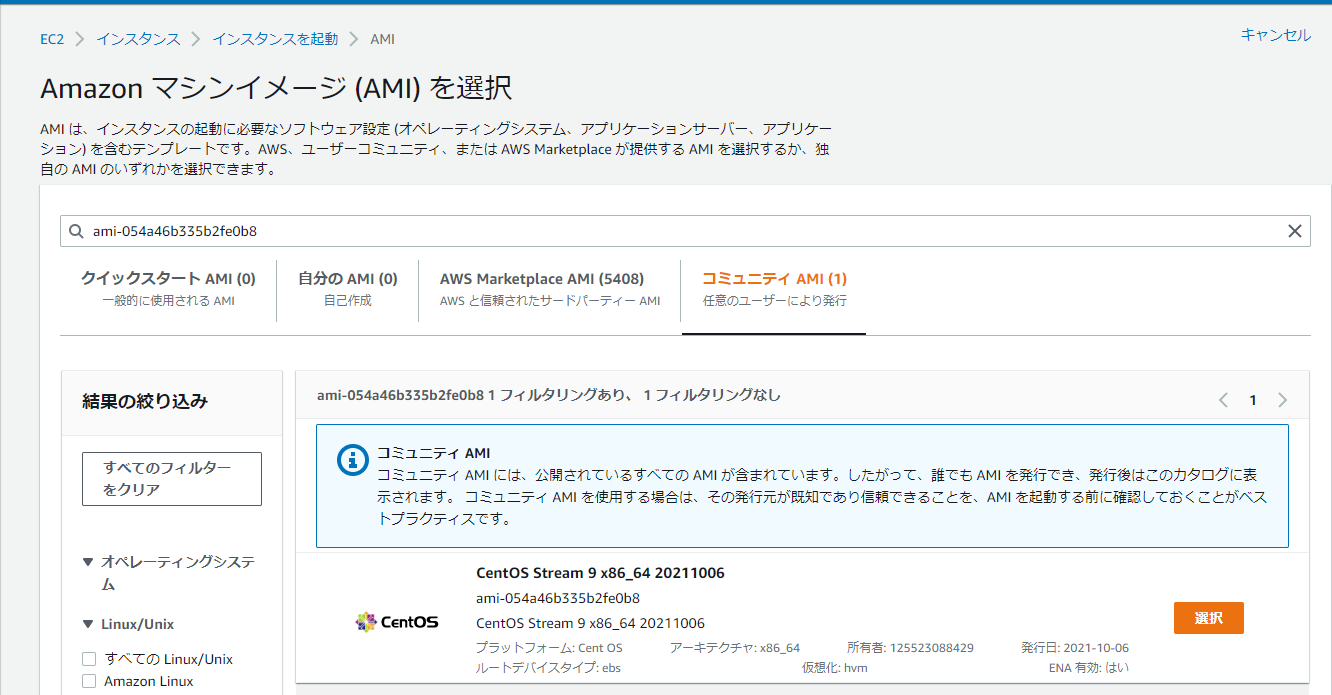
Task: Click the search magnifier icon
Action: [76, 231]
